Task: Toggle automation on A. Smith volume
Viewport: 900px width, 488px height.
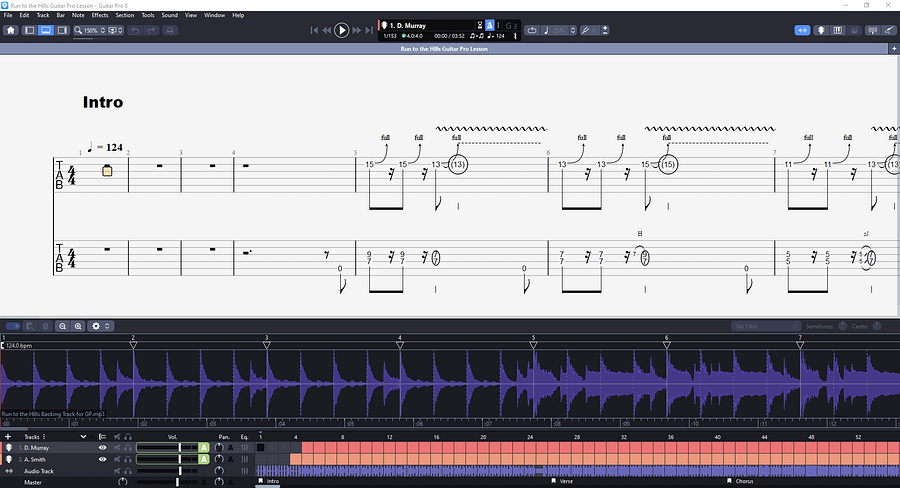Action: [x=204, y=459]
